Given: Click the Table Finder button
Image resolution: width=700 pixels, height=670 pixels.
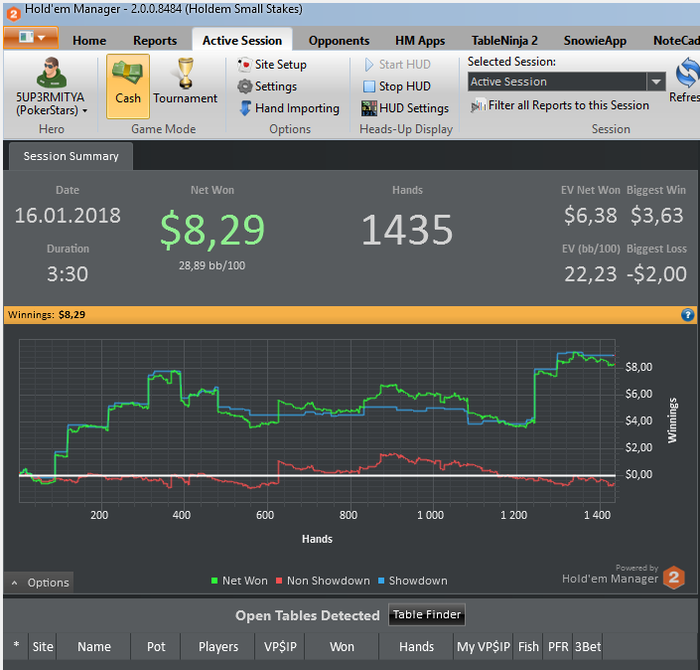Looking at the screenshot, I should [x=427, y=615].
